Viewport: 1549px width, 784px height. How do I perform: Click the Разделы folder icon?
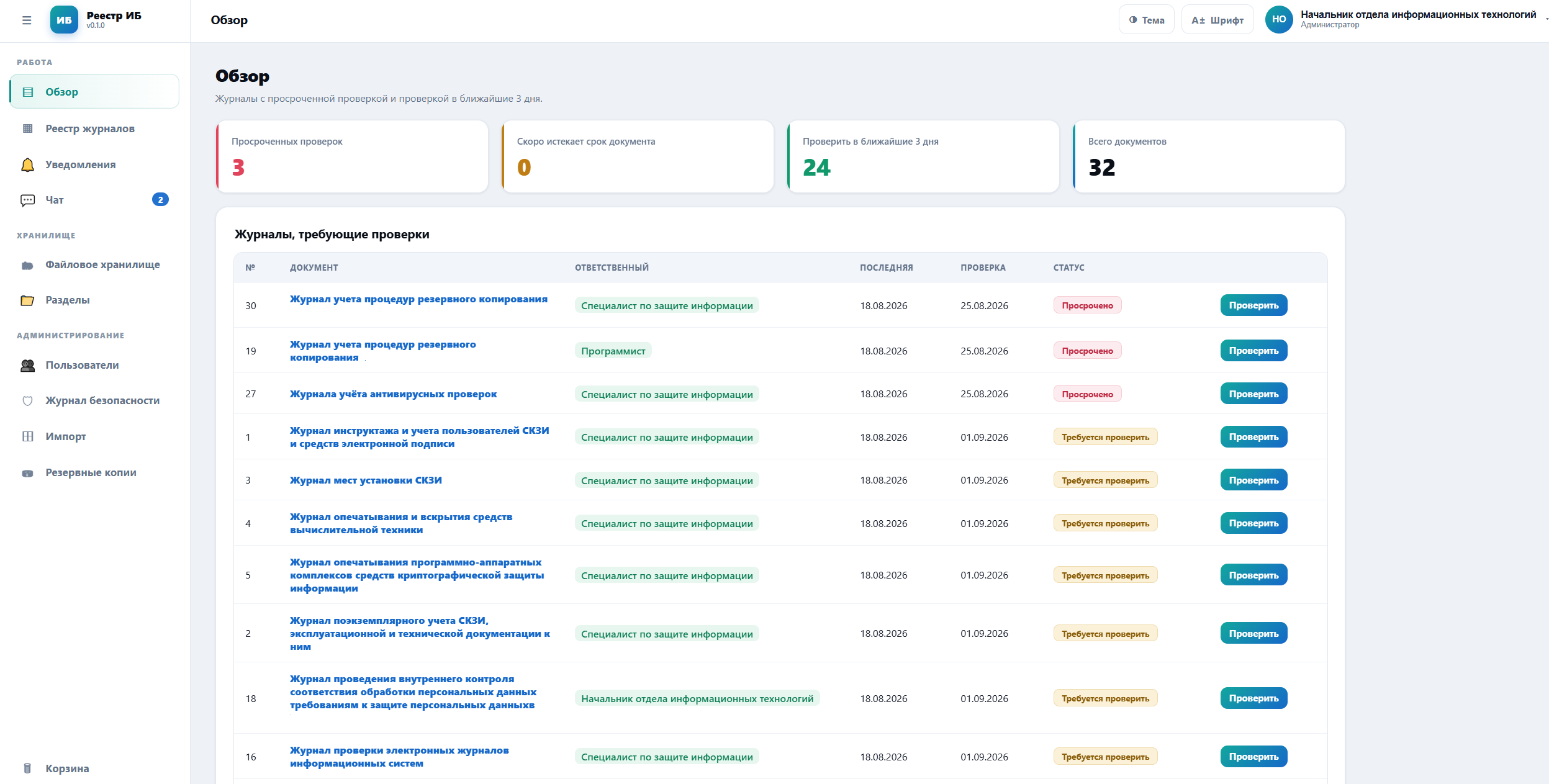click(28, 300)
